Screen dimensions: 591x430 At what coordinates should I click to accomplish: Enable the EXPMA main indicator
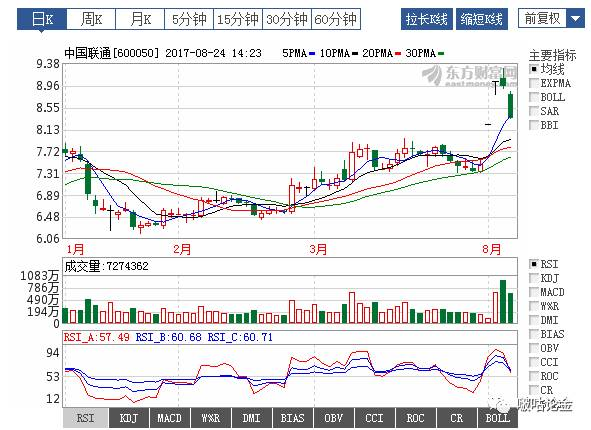534,83
